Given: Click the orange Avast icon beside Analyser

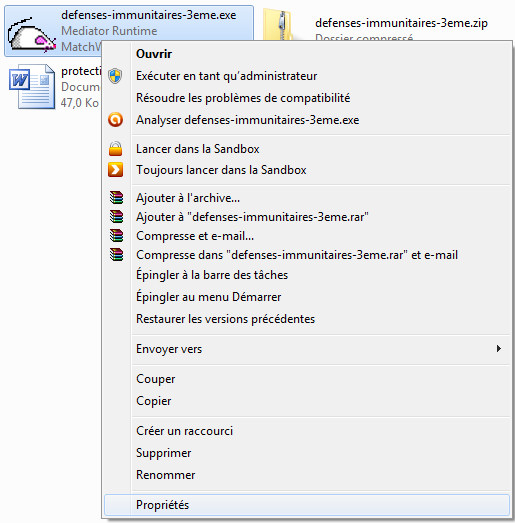Looking at the screenshot, I should pos(115,119).
